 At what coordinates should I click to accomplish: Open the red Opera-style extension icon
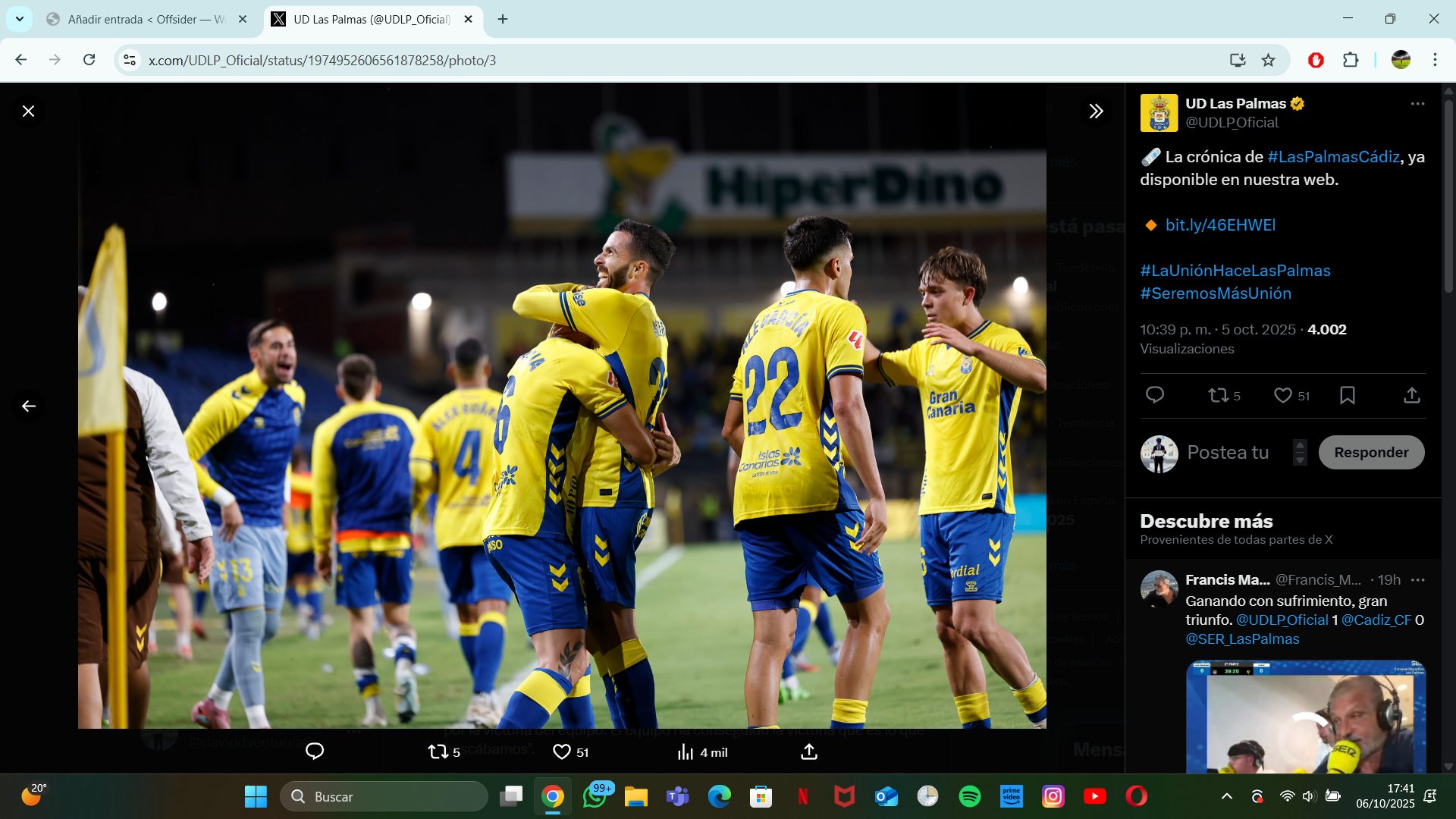click(x=1316, y=60)
